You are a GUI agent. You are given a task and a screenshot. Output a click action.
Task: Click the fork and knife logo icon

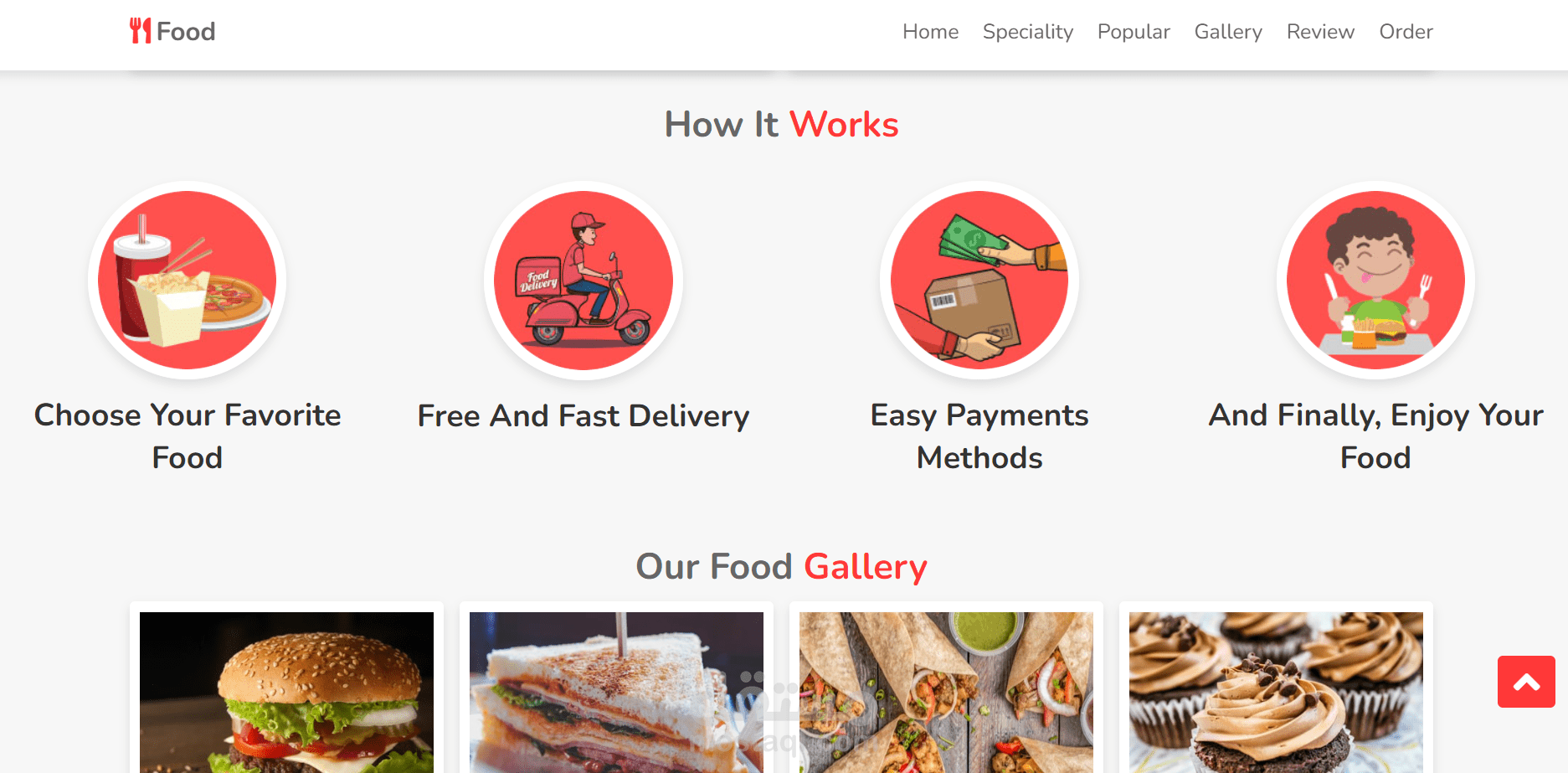click(x=140, y=31)
